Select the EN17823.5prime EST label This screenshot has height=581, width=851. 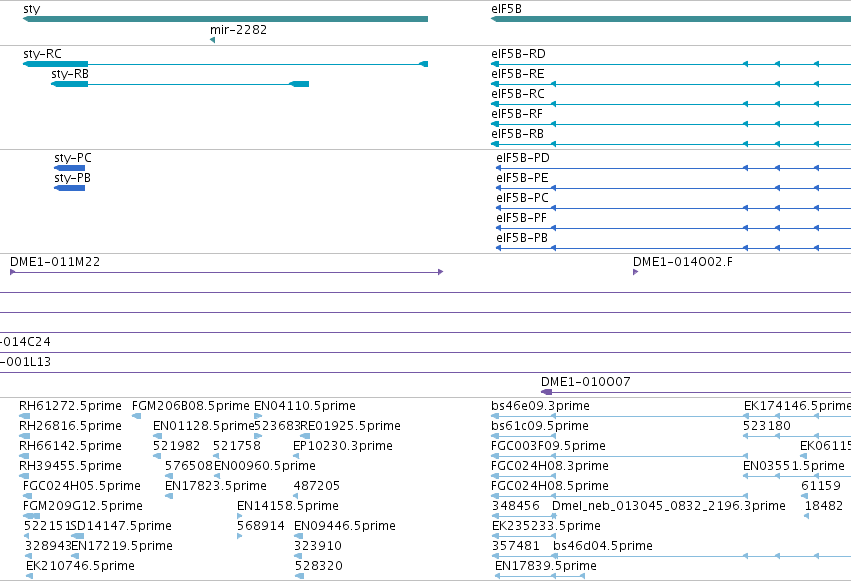pos(215,486)
